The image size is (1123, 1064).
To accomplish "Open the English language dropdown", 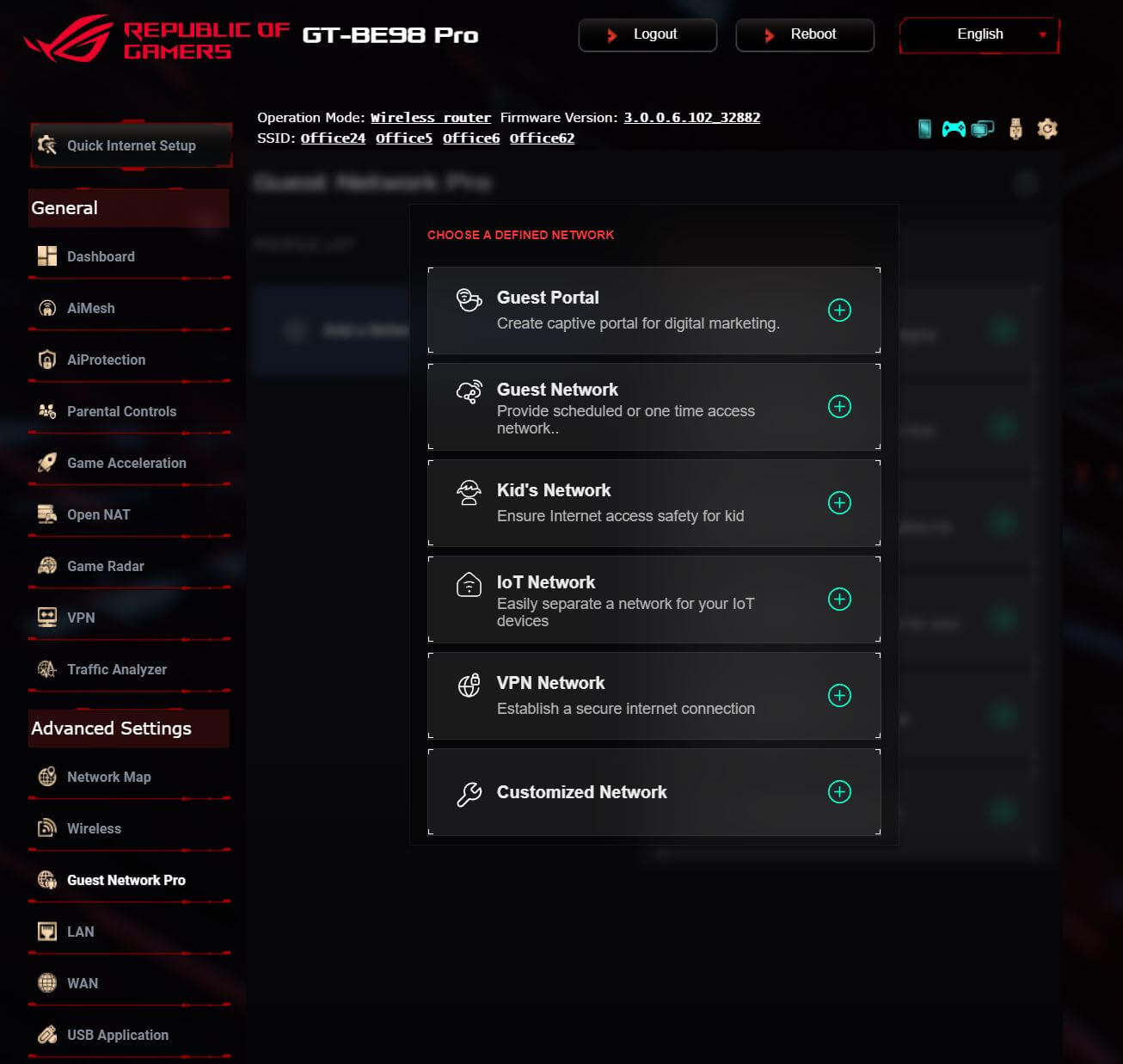I will (979, 34).
